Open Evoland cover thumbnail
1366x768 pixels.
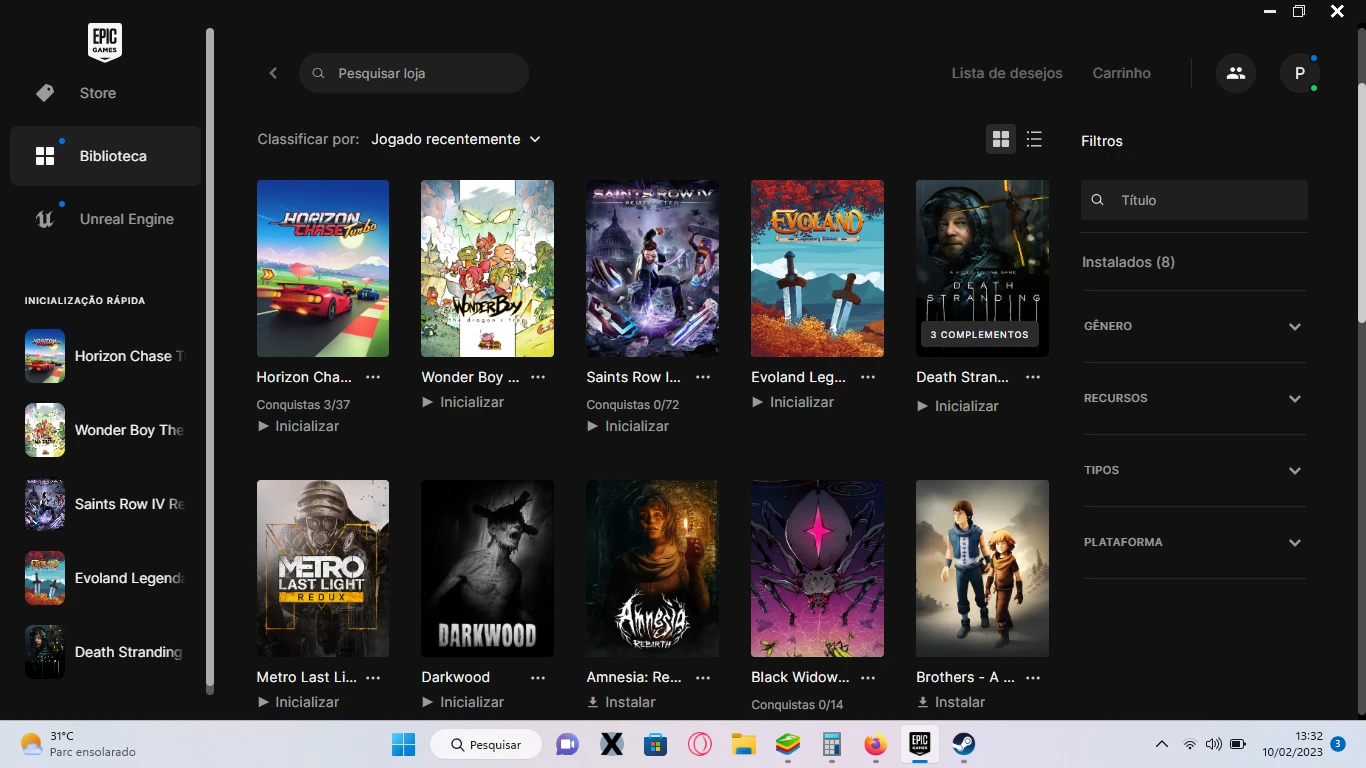[817, 268]
